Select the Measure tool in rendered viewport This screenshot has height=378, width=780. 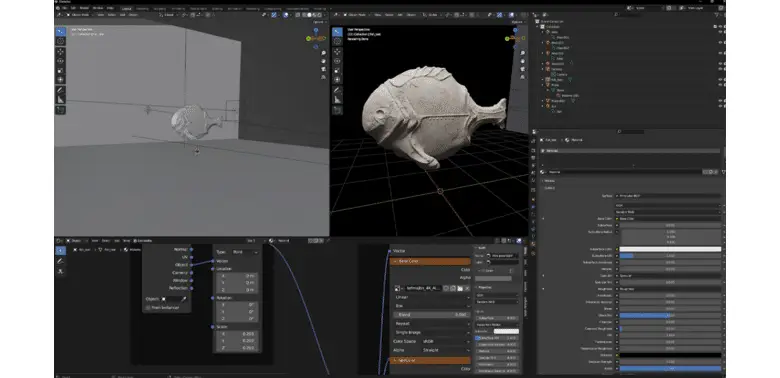[337, 100]
